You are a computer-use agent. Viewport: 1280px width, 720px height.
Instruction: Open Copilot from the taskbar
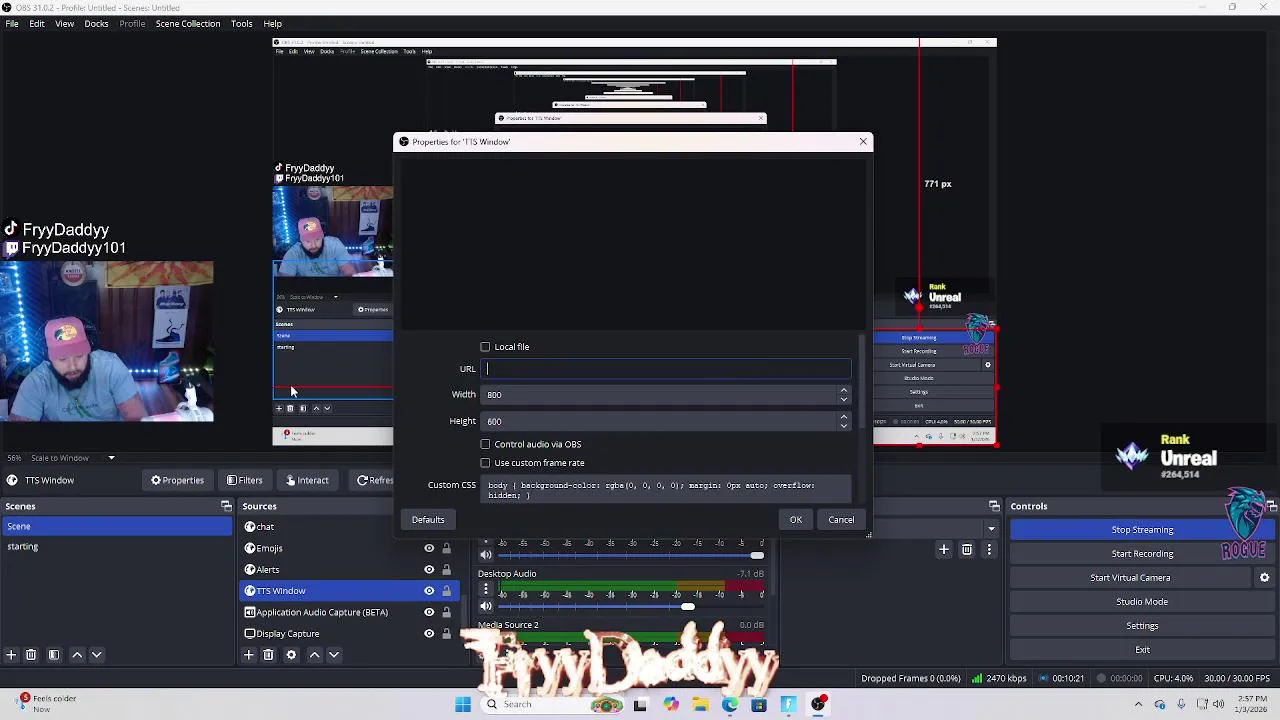[670, 704]
